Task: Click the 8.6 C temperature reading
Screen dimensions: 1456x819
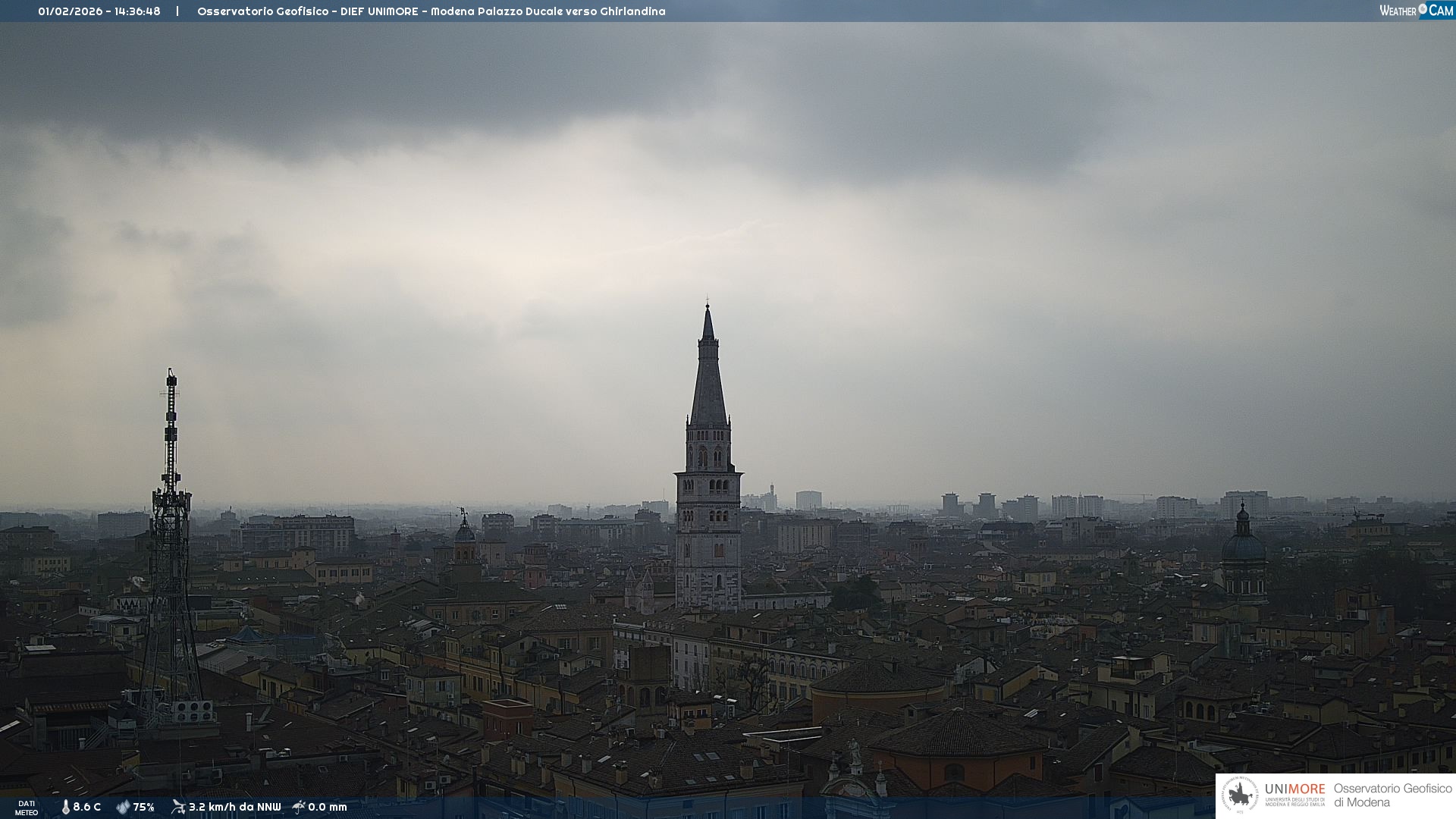Action: tap(87, 807)
